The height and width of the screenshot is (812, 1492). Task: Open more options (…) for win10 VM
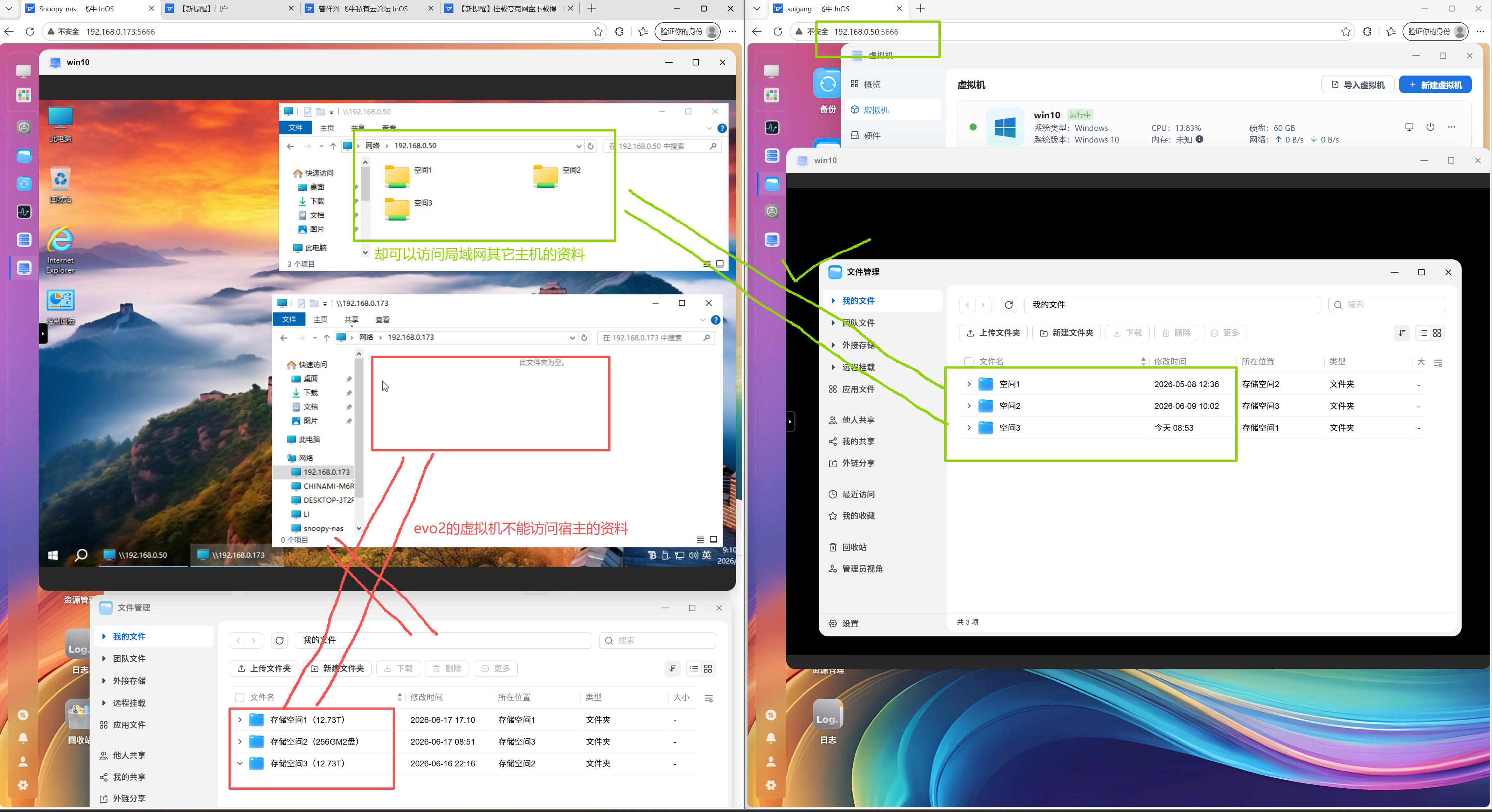point(1451,127)
